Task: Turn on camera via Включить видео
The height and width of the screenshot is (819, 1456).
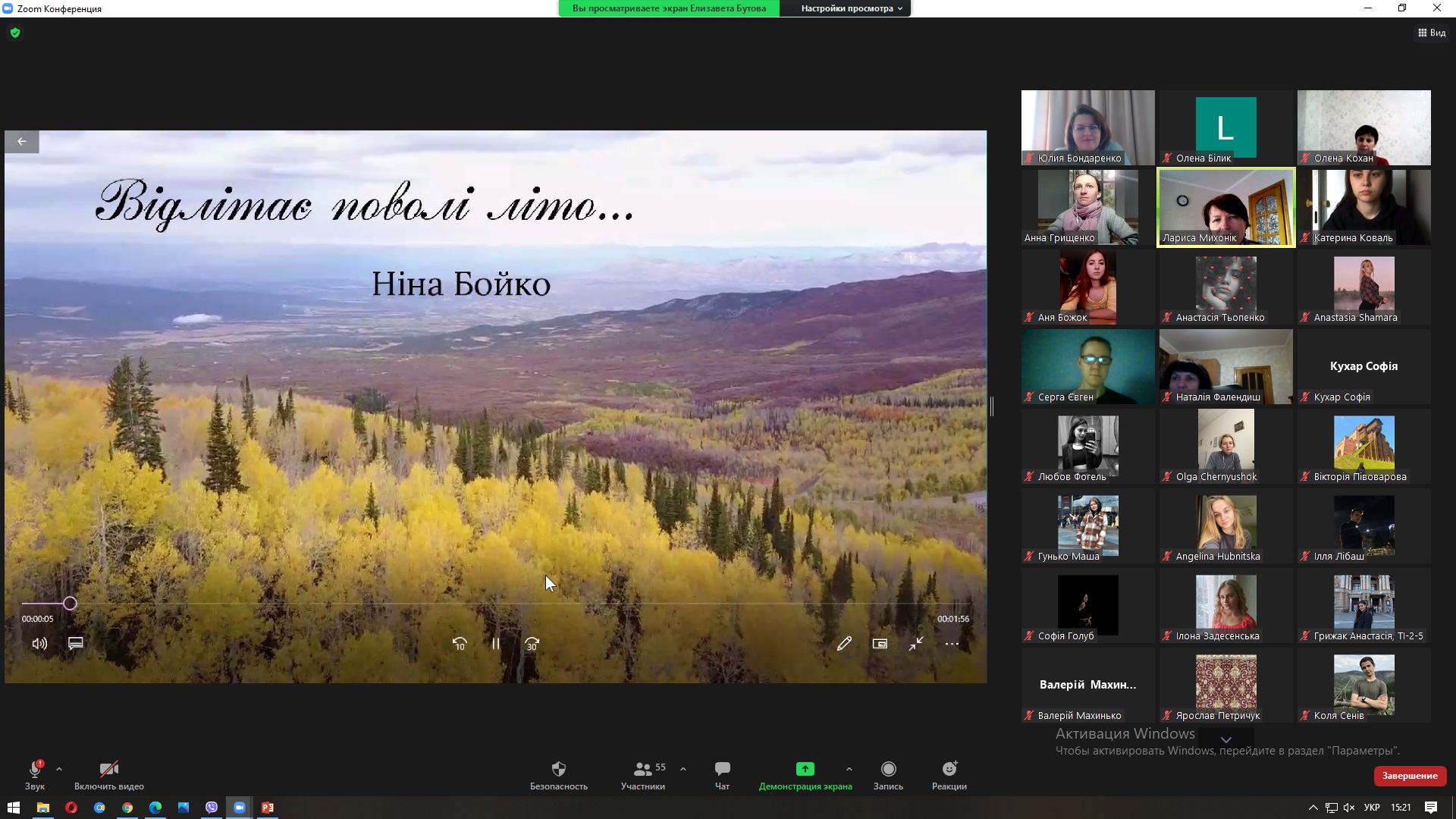Action: (109, 774)
